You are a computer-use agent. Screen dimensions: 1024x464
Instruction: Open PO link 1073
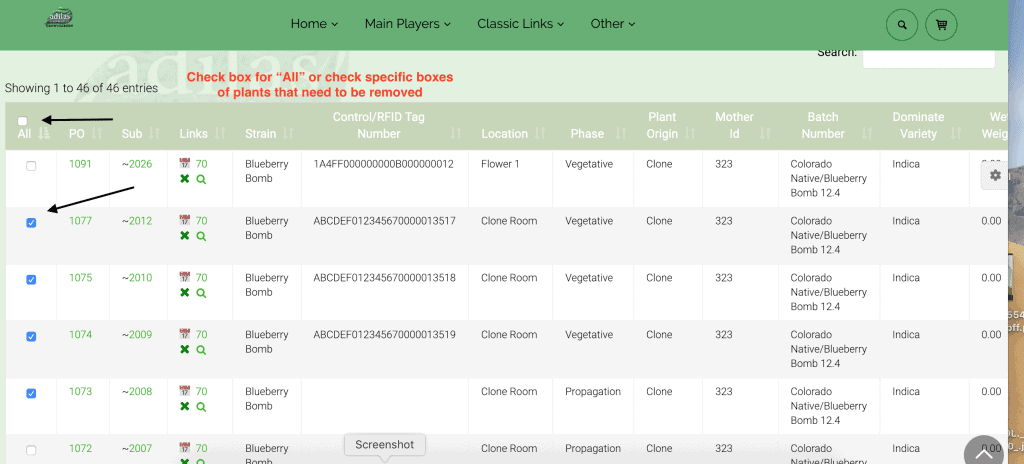point(80,391)
